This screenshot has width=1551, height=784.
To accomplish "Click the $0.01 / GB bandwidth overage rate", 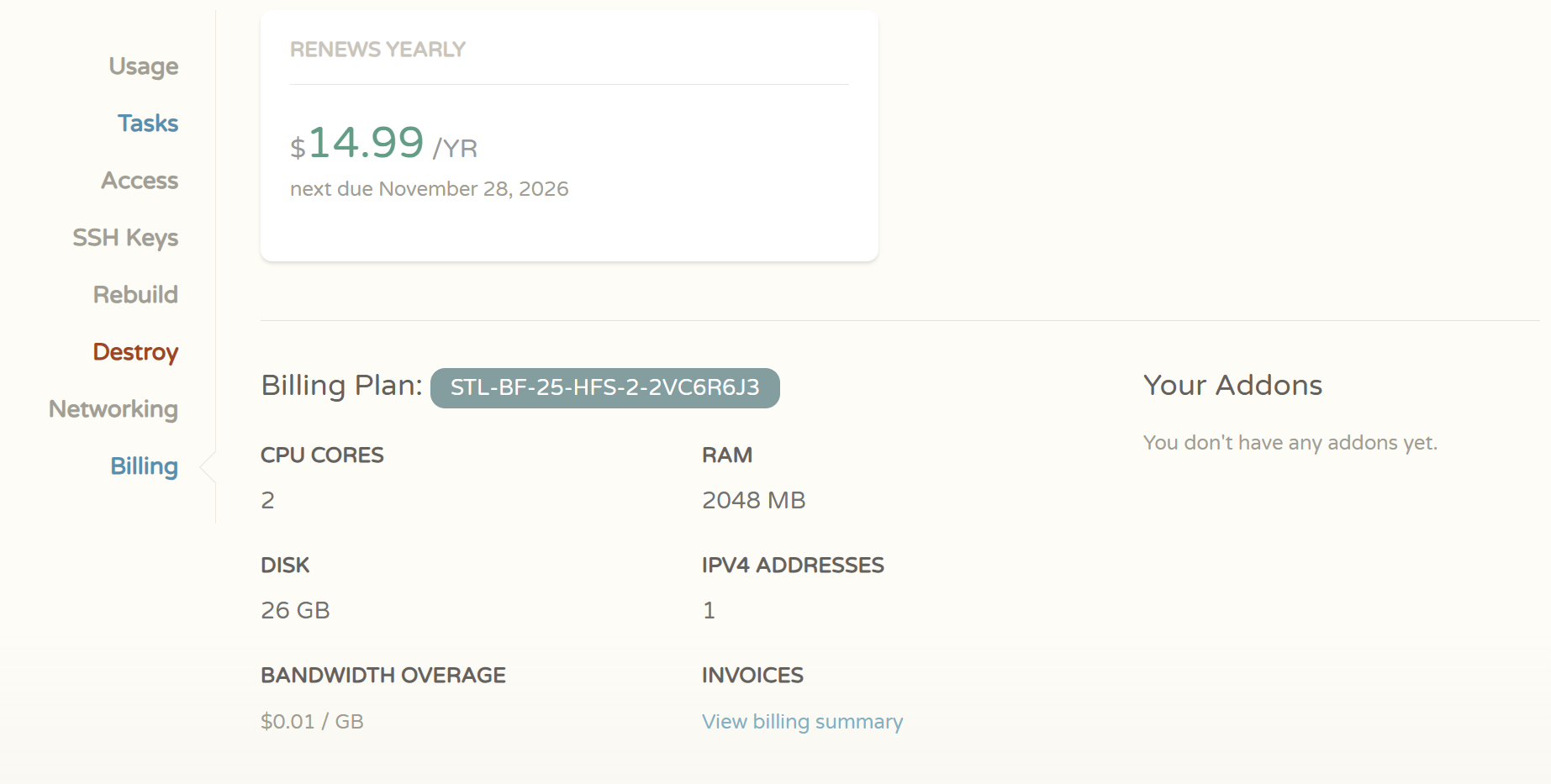I will (x=312, y=722).
